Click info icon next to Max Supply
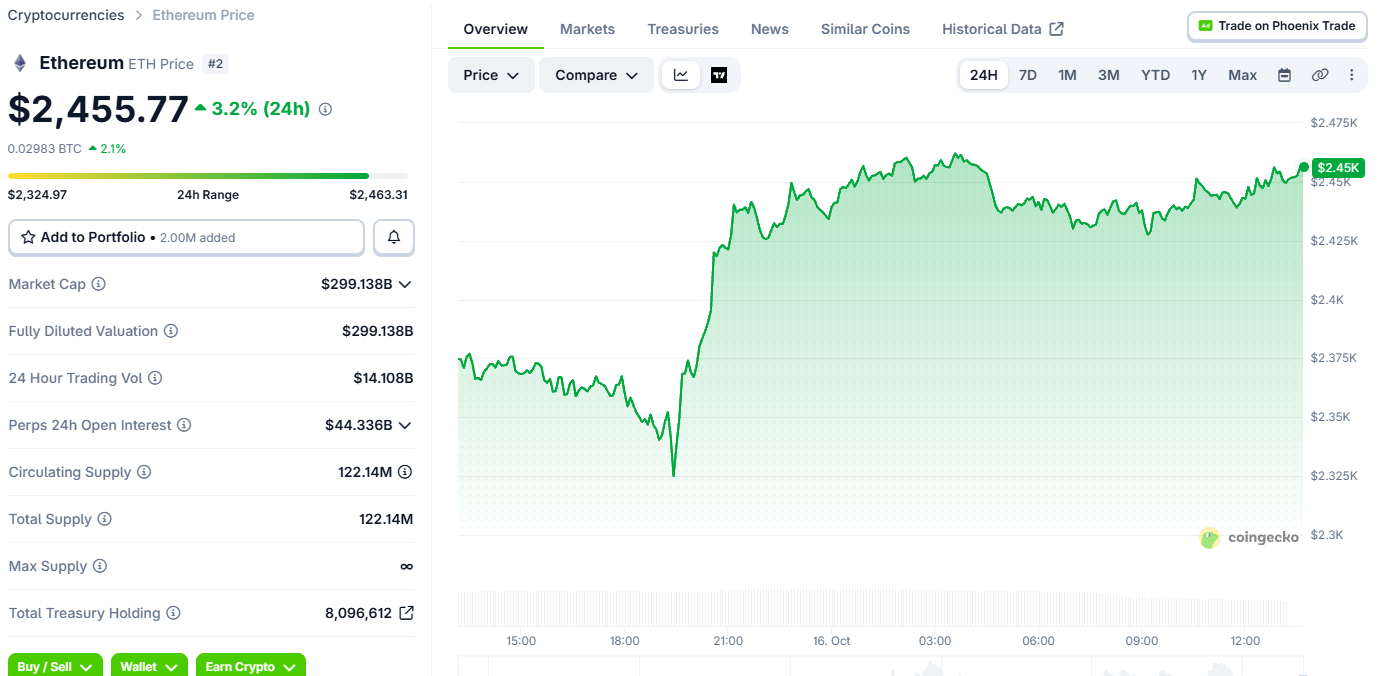Viewport: 1383px width, 676px height. pyautogui.click(x=100, y=566)
